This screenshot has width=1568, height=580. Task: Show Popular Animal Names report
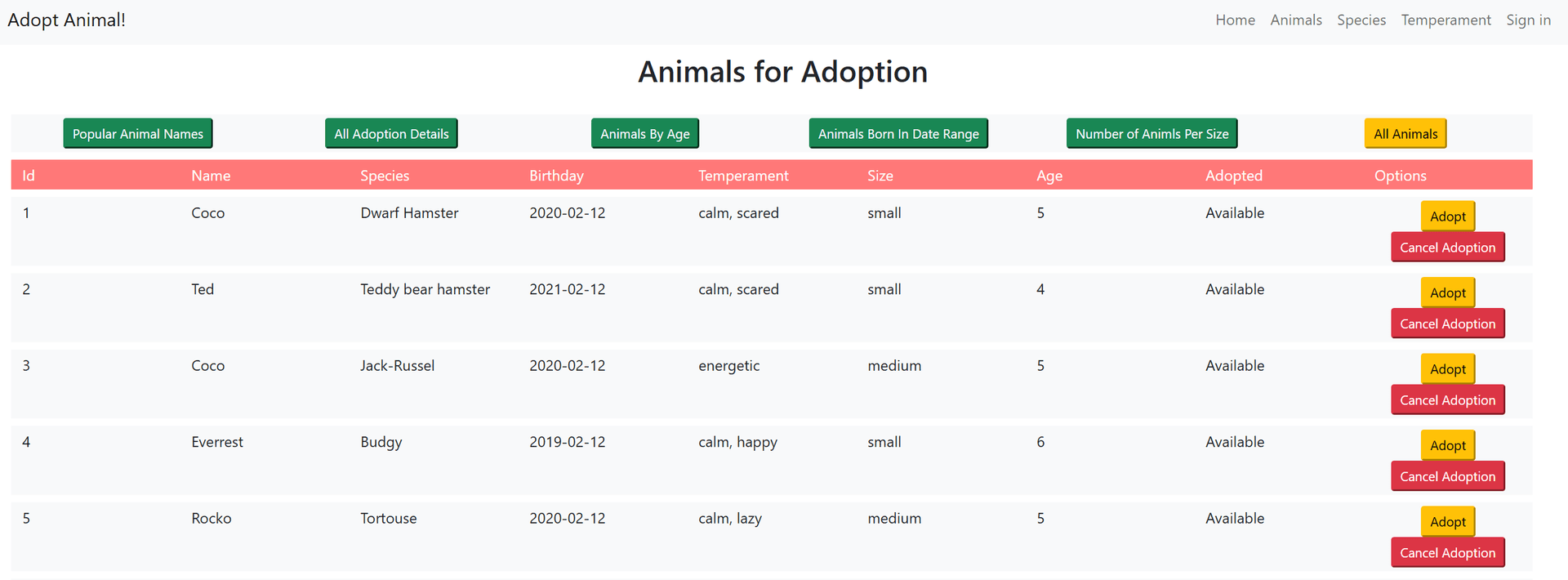[138, 134]
